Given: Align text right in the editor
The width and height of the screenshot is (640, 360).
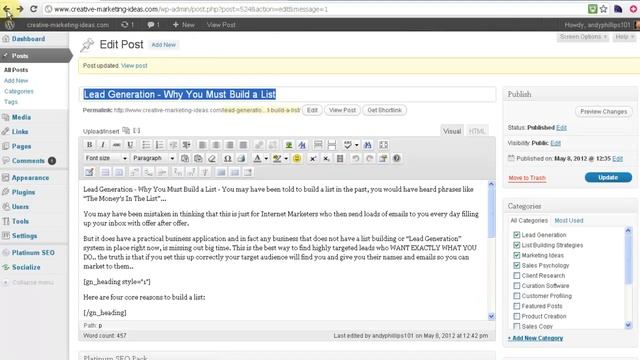Looking at the screenshot, I should [229, 145].
